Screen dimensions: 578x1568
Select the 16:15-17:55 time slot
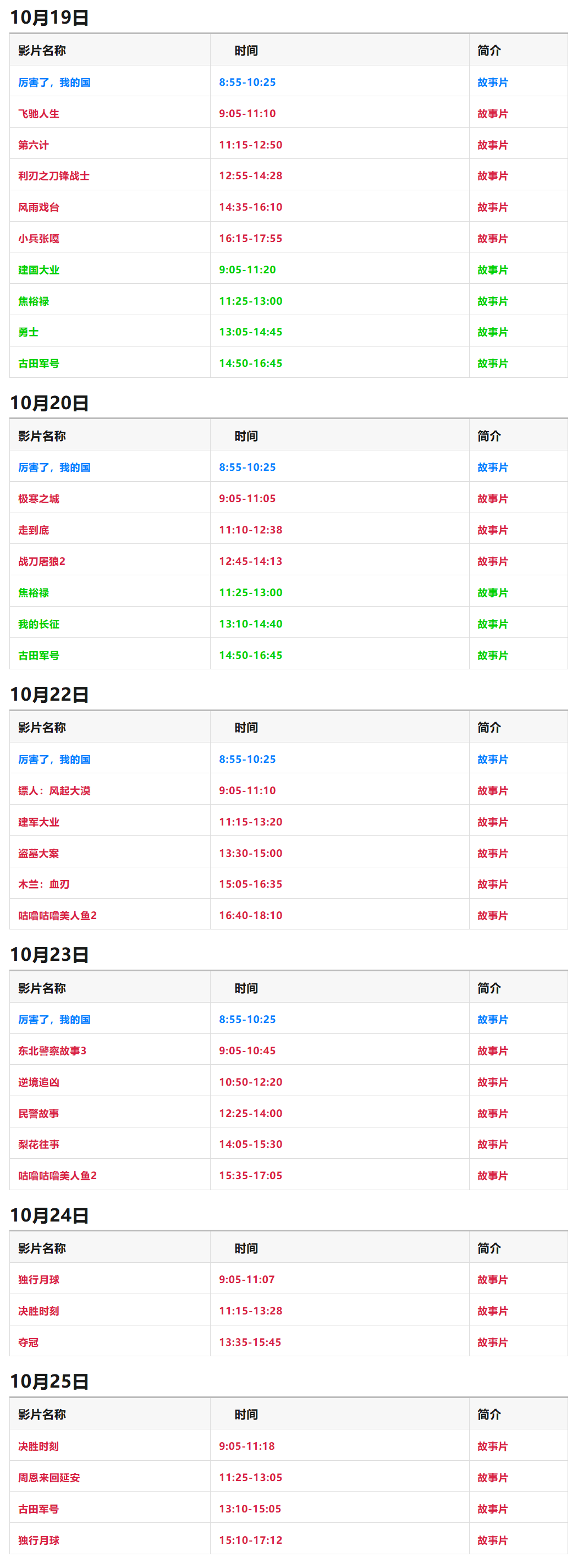pyautogui.click(x=251, y=239)
